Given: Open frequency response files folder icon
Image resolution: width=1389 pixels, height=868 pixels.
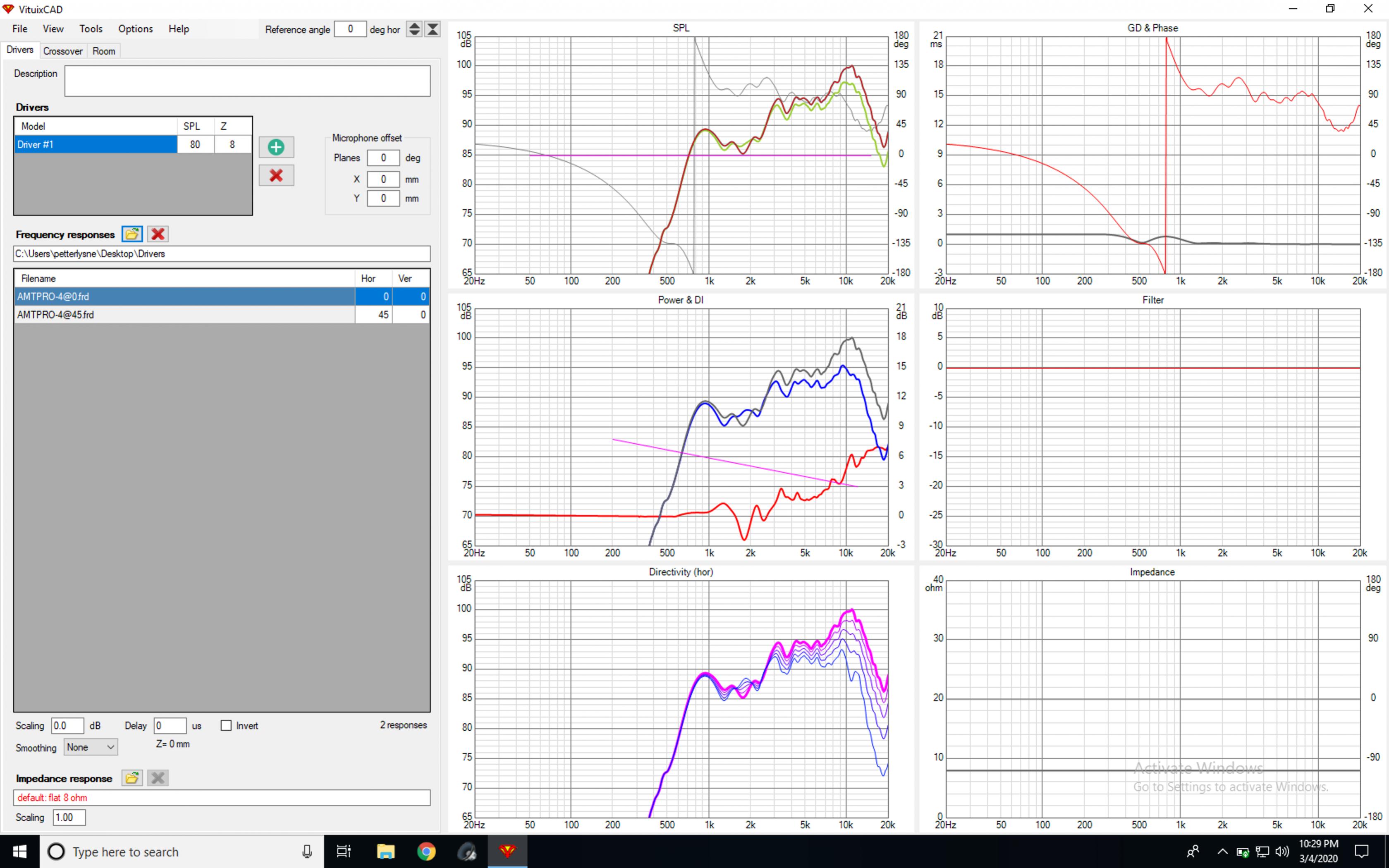Looking at the screenshot, I should coord(132,234).
